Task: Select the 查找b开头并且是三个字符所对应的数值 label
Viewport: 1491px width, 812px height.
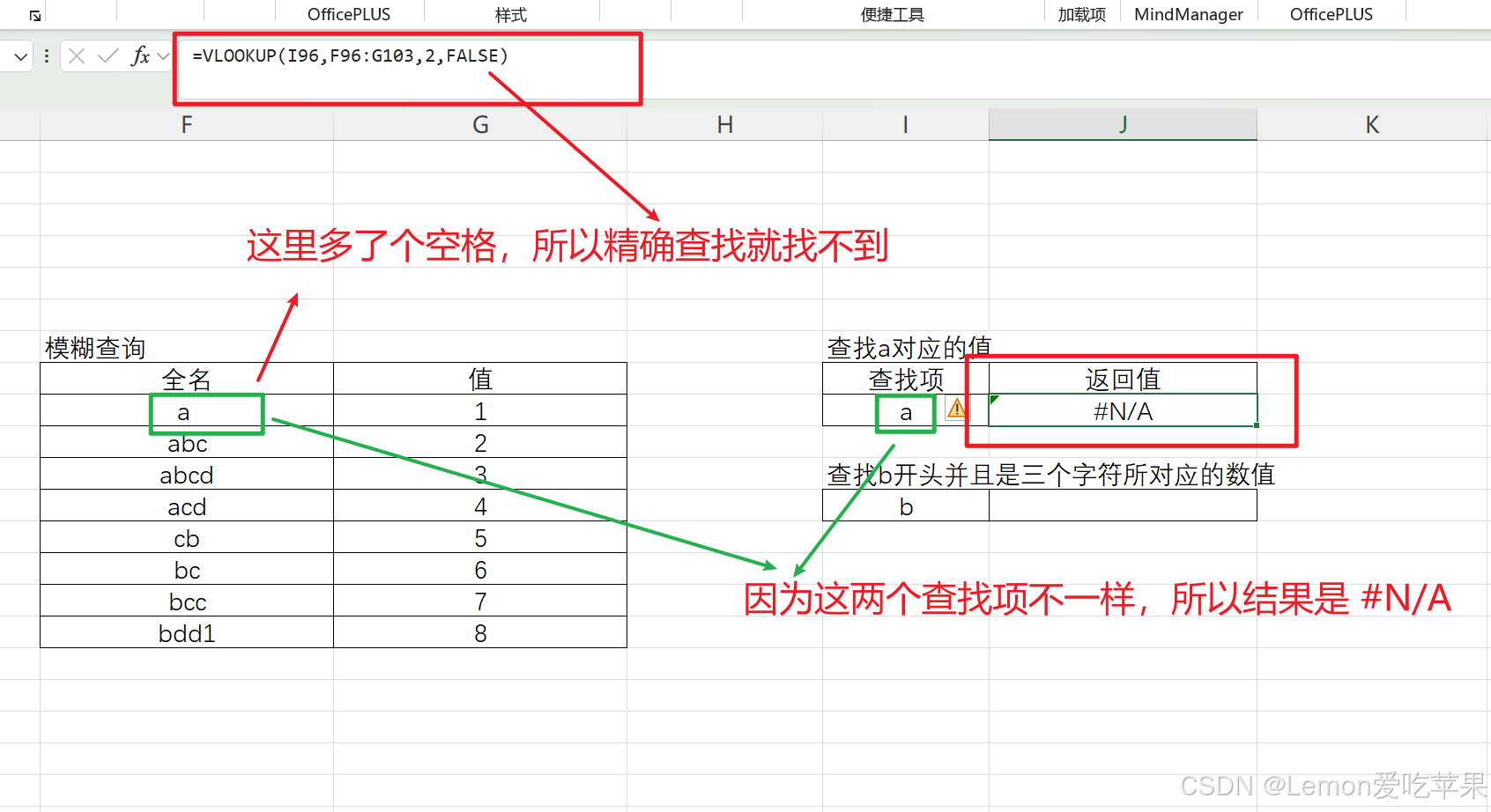Action: [1050, 474]
